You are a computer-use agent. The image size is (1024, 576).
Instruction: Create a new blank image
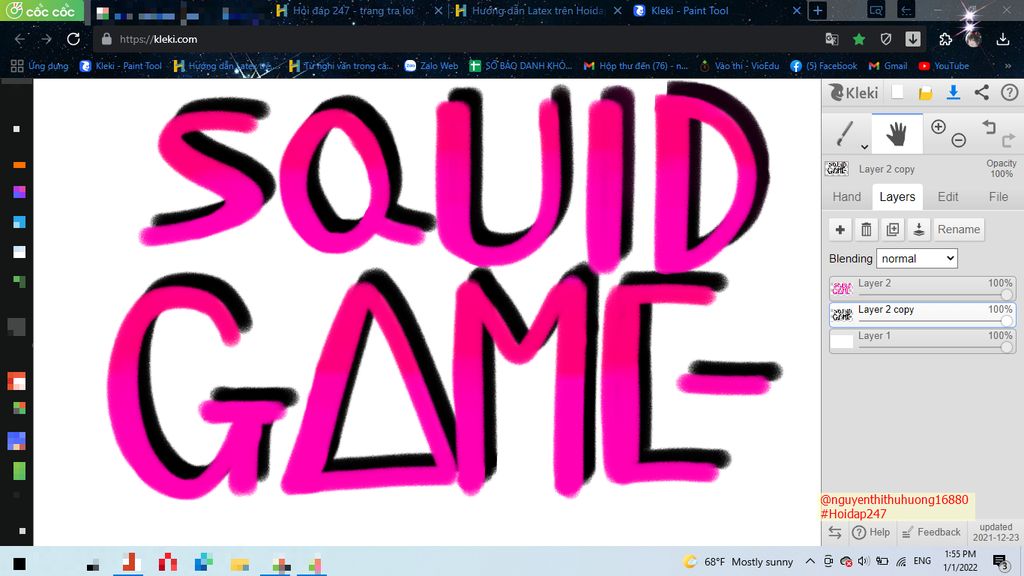[897, 92]
